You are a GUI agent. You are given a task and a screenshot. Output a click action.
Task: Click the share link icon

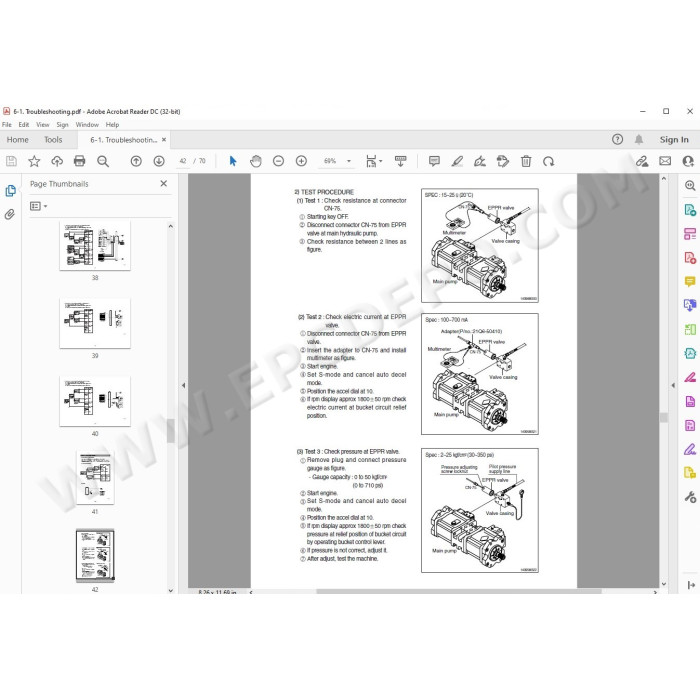pos(642,161)
